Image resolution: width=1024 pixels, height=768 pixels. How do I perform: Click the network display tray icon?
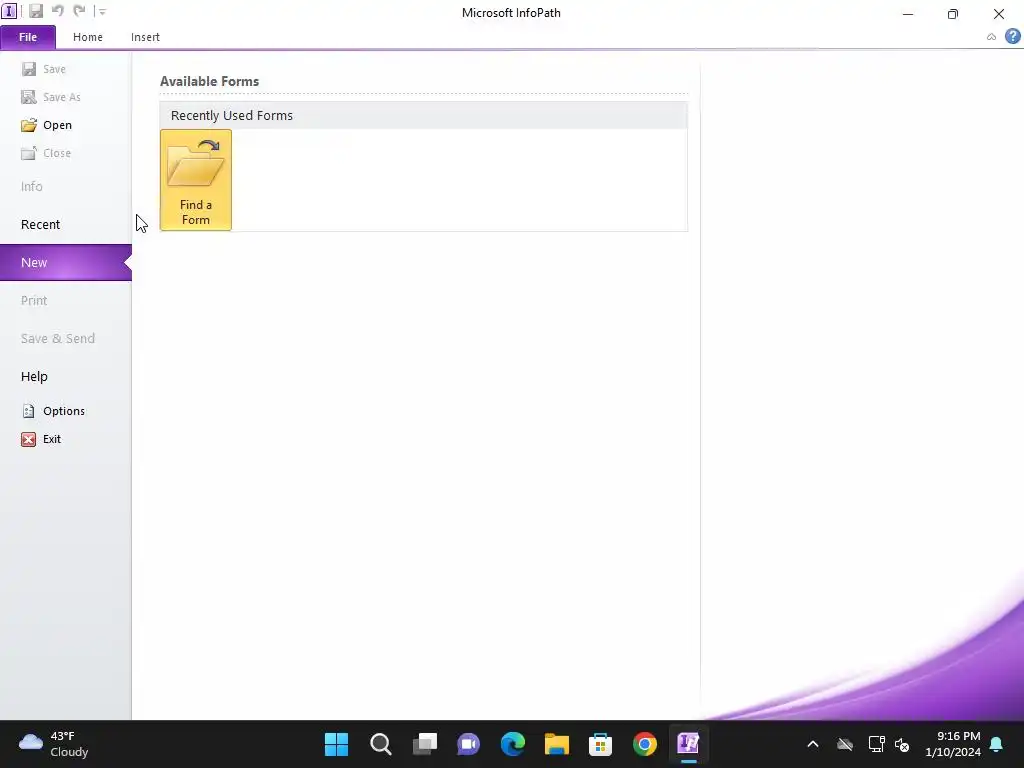[876, 744]
